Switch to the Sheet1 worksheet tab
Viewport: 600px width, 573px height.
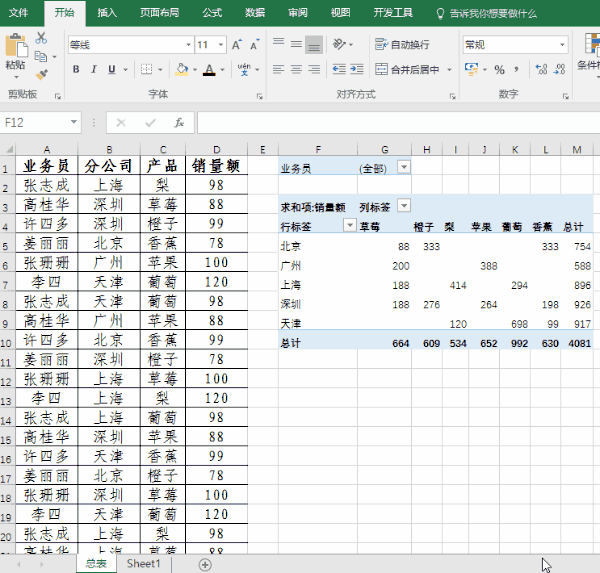143,564
